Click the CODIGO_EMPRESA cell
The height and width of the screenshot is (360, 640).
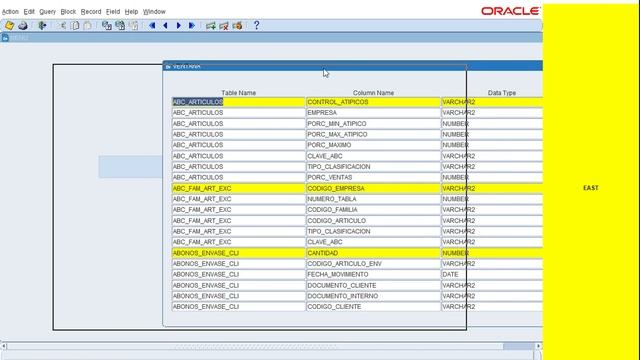pos(373,188)
